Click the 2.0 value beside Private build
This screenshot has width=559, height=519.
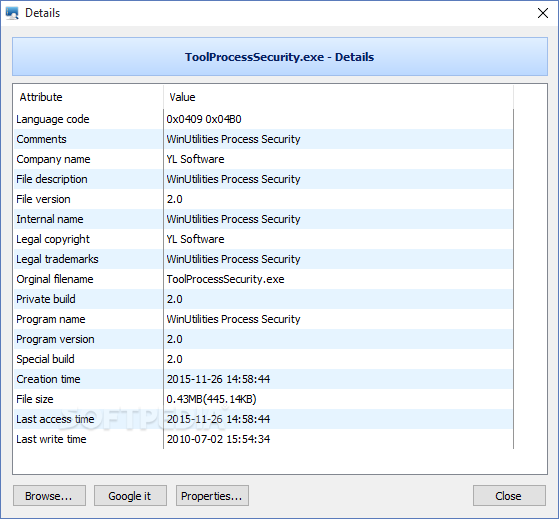[174, 299]
